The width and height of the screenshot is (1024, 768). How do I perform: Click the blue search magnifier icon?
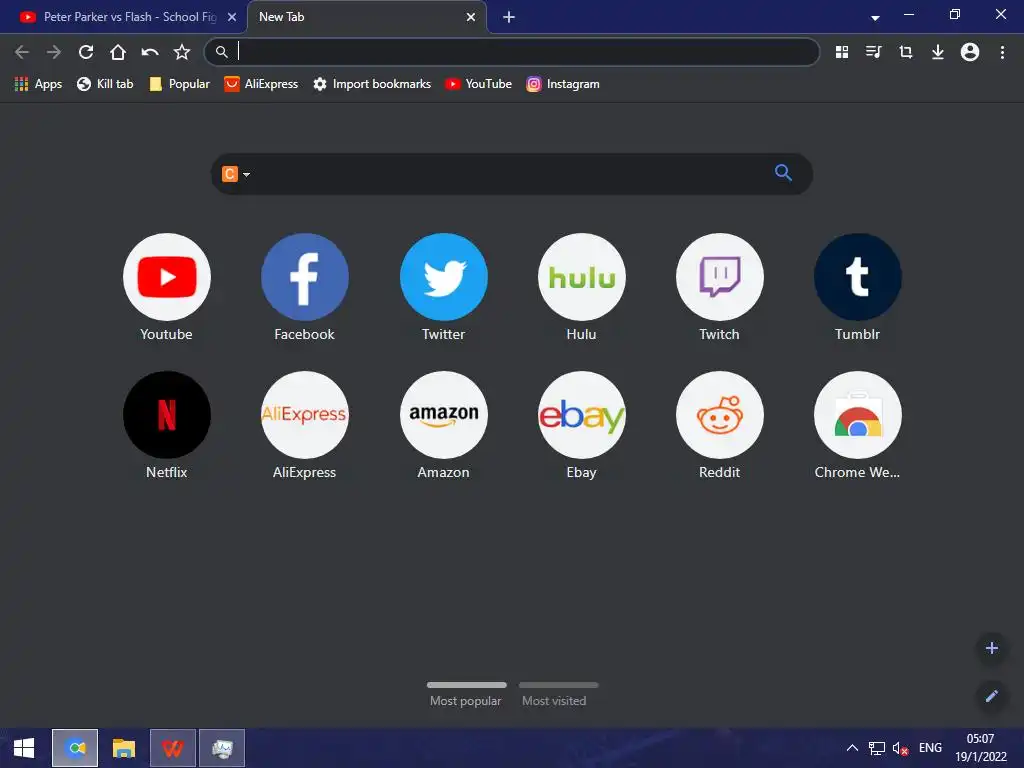[783, 173]
